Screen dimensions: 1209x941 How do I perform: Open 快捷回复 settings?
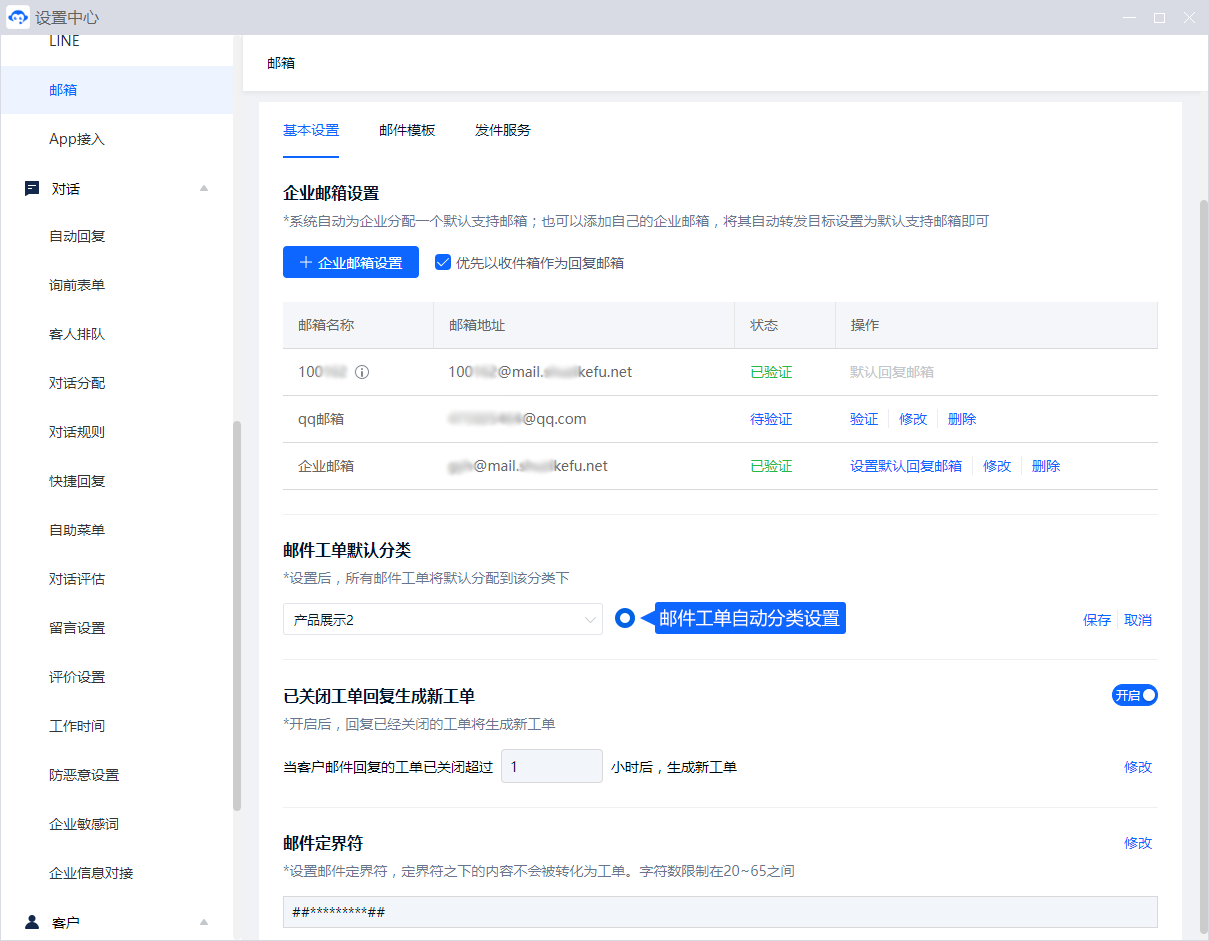[77, 482]
